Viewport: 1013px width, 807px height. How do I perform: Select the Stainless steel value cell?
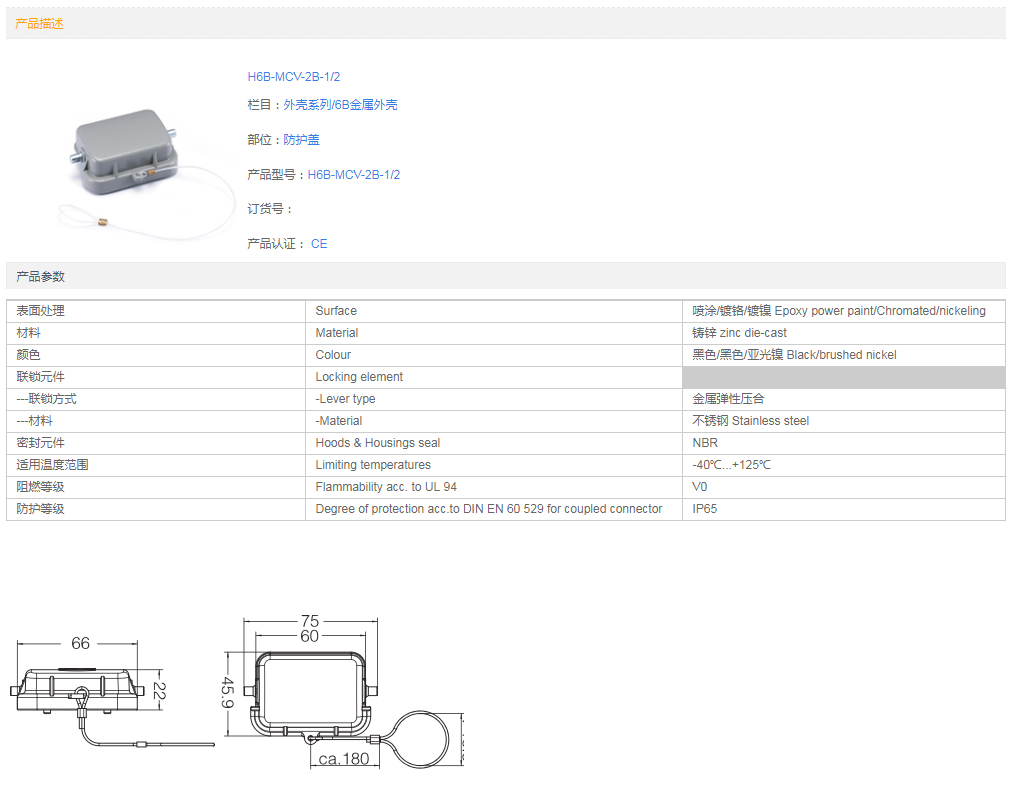point(750,421)
